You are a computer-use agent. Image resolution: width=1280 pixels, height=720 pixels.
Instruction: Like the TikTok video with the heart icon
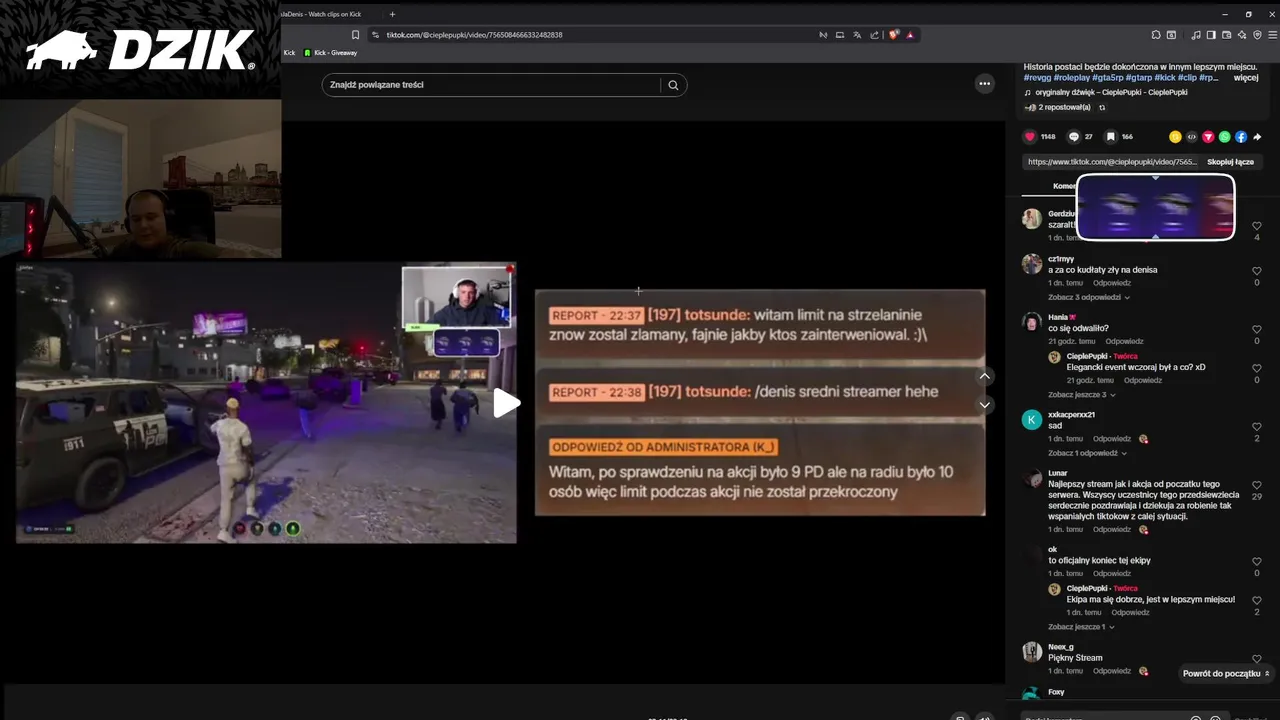1030,137
